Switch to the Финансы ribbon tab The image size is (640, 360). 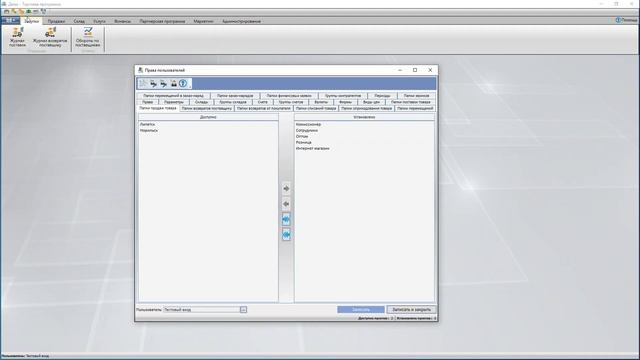(x=122, y=21)
